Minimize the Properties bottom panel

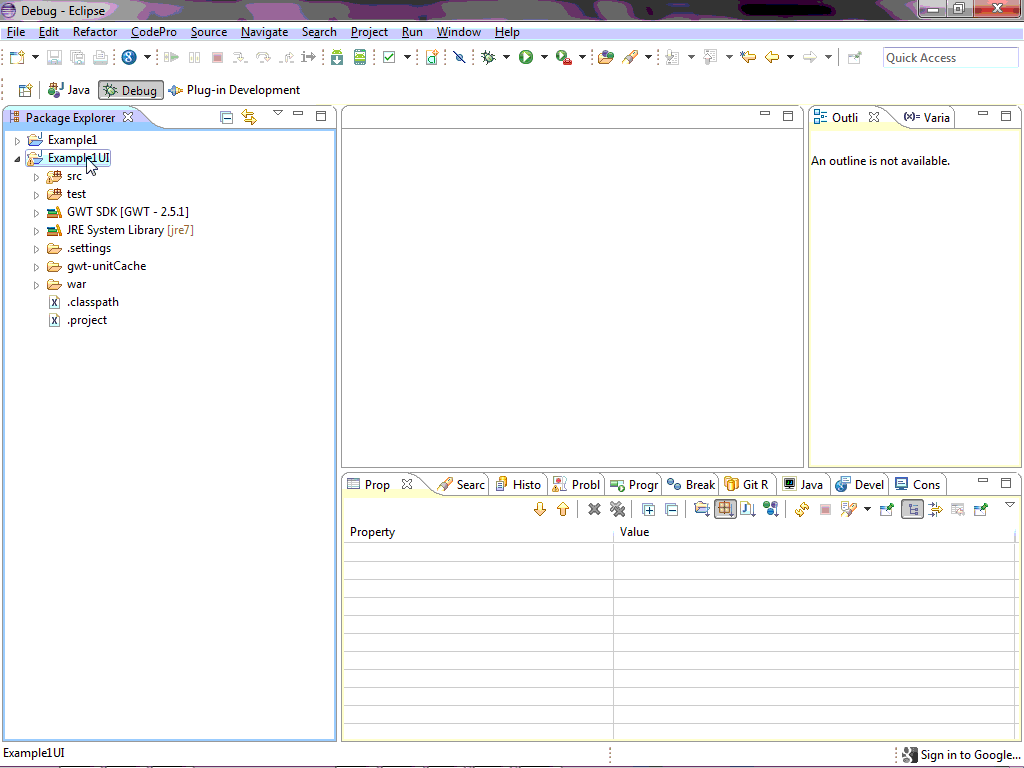[983, 481]
